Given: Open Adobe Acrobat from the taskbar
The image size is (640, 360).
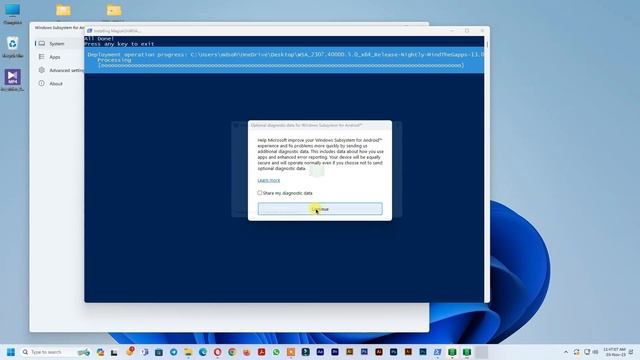Looking at the screenshot, I should [261, 352].
